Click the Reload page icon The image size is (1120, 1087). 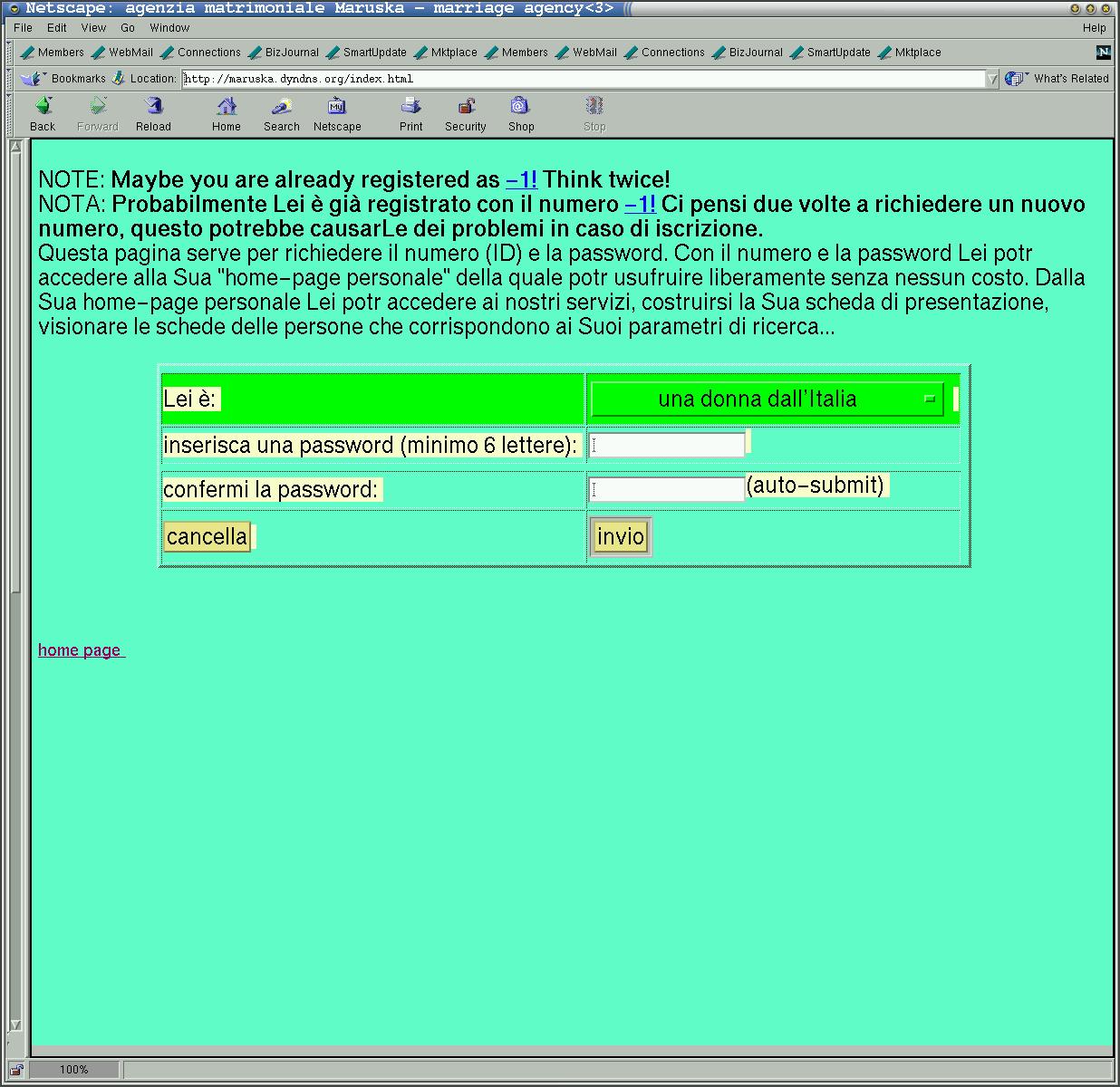coord(153,107)
